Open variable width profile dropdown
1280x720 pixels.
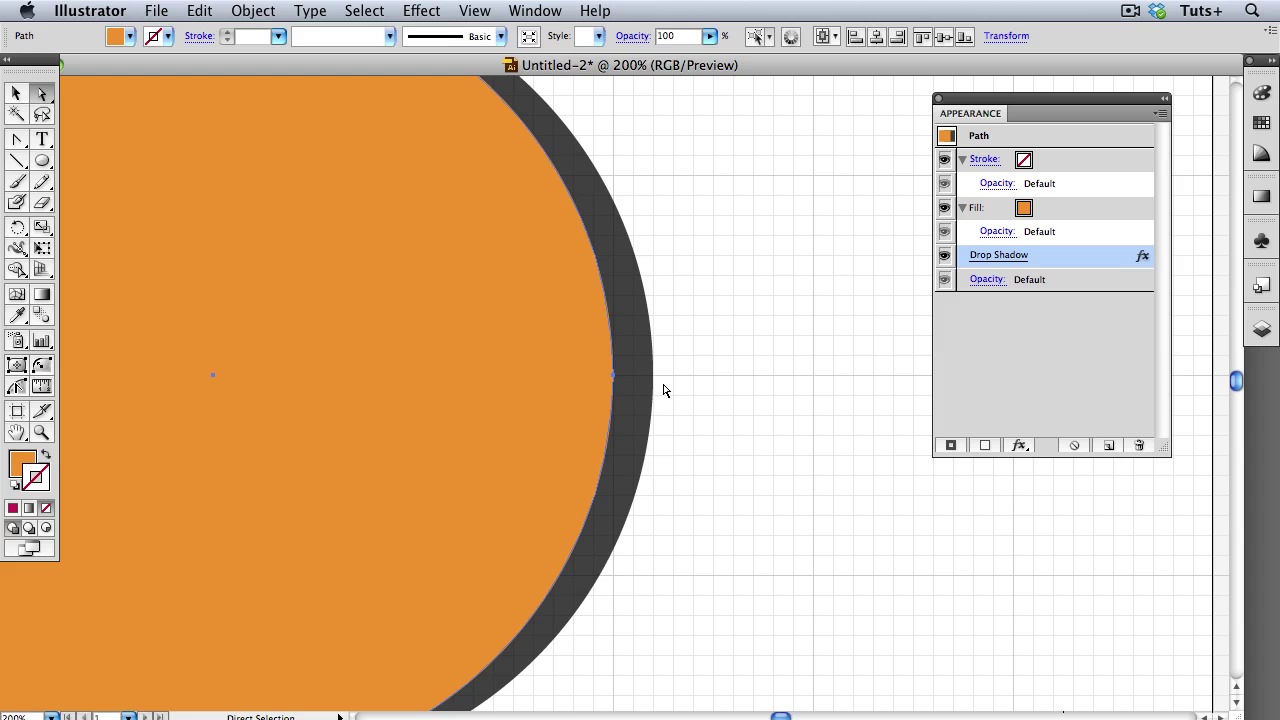point(389,36)
